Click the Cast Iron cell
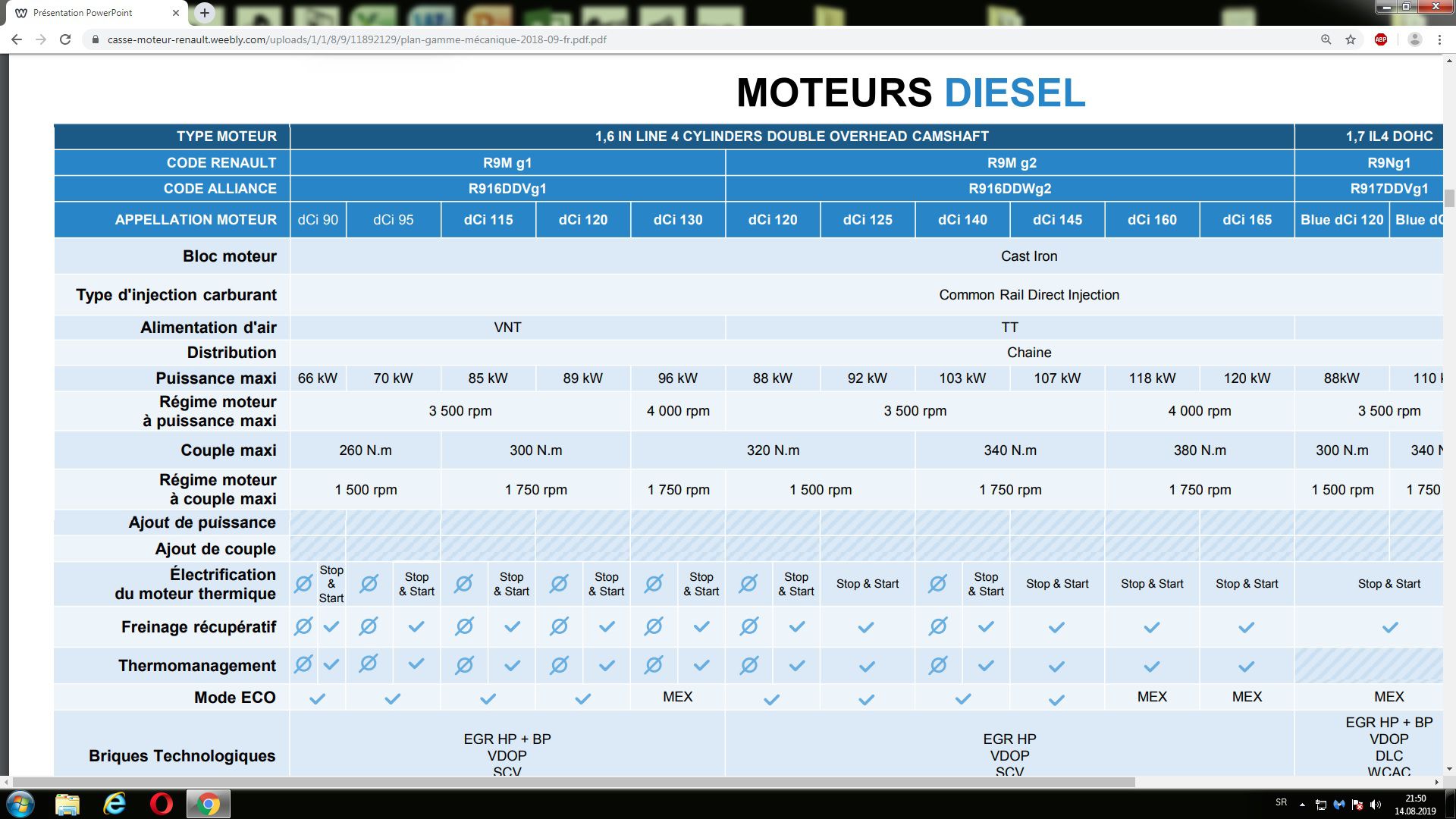 (x=1028, y=256)
